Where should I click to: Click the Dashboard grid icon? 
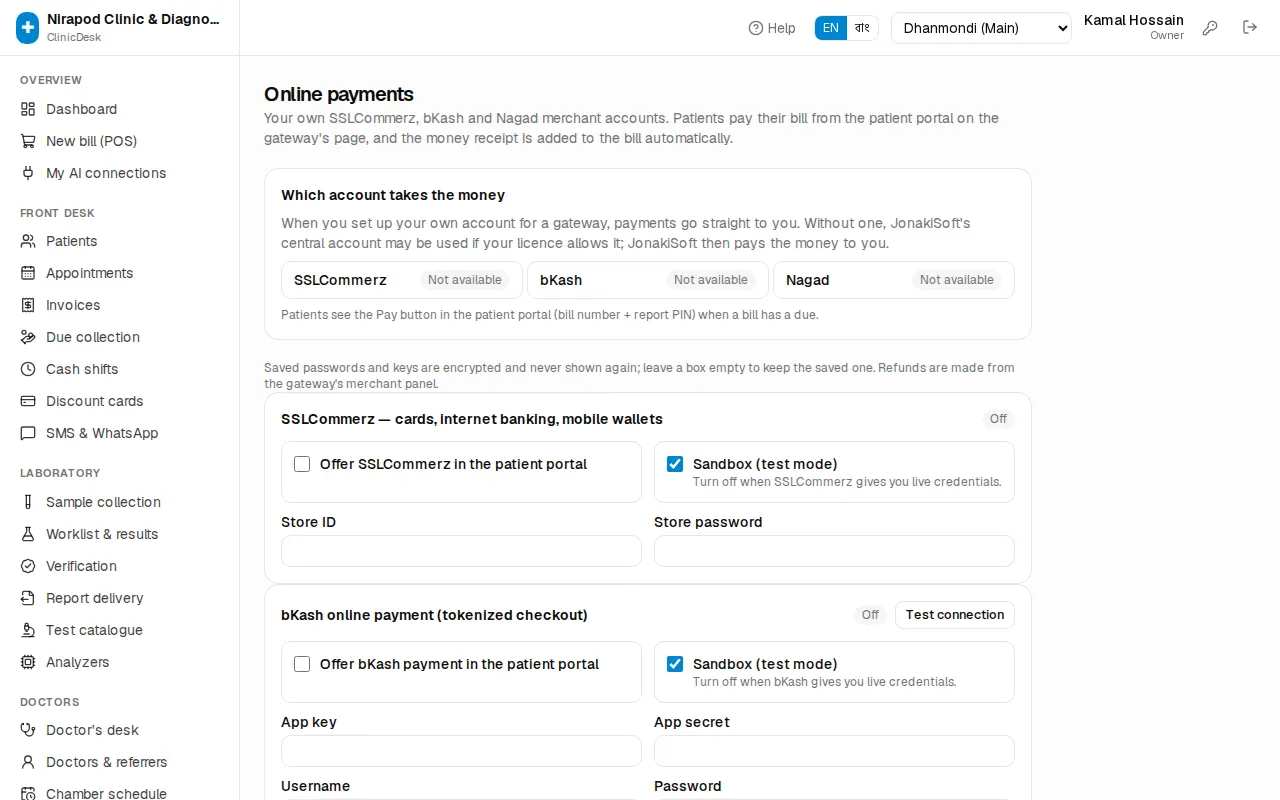coord(28,109)
